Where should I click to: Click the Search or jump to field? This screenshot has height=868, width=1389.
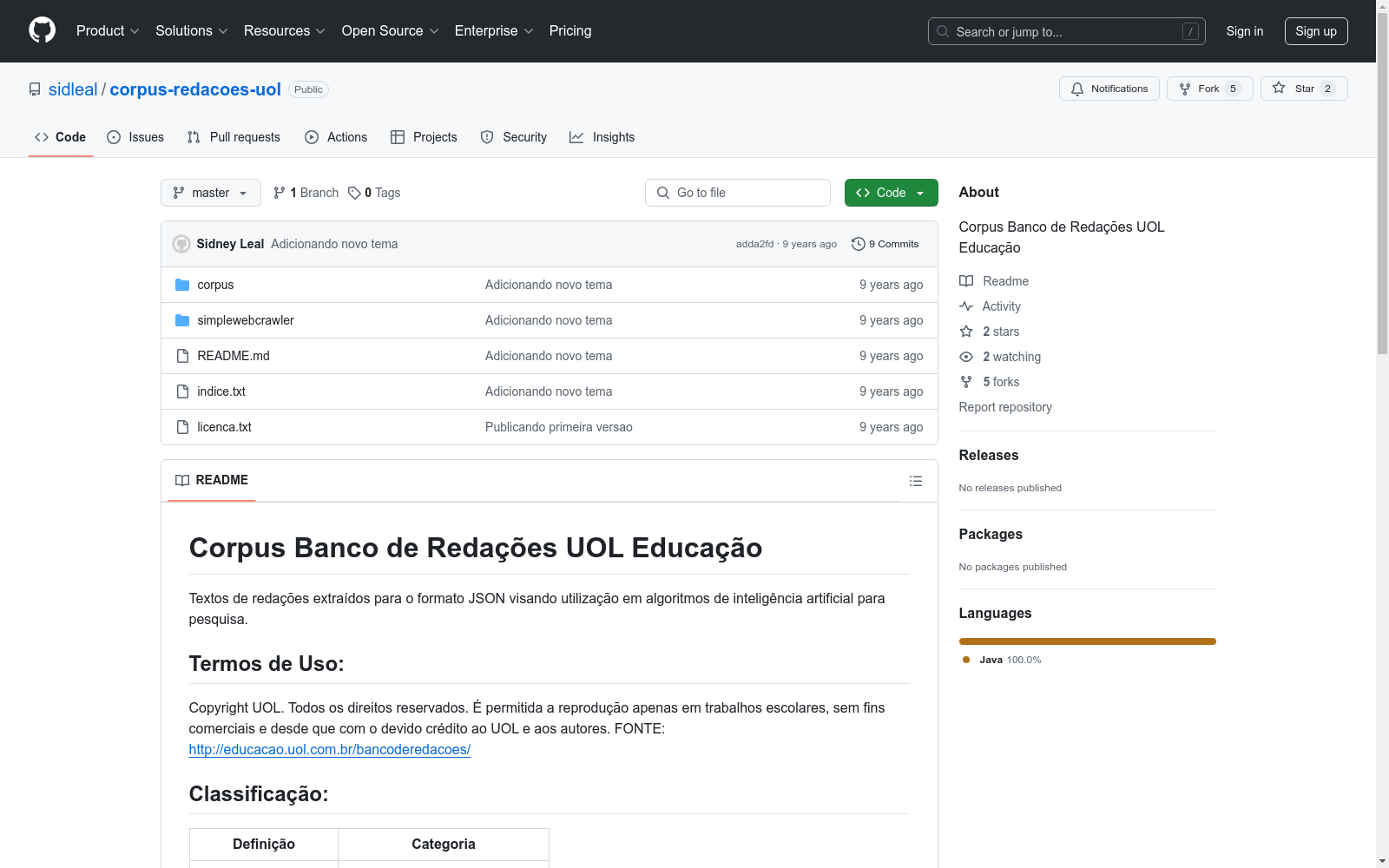[x=1067, y=31]
